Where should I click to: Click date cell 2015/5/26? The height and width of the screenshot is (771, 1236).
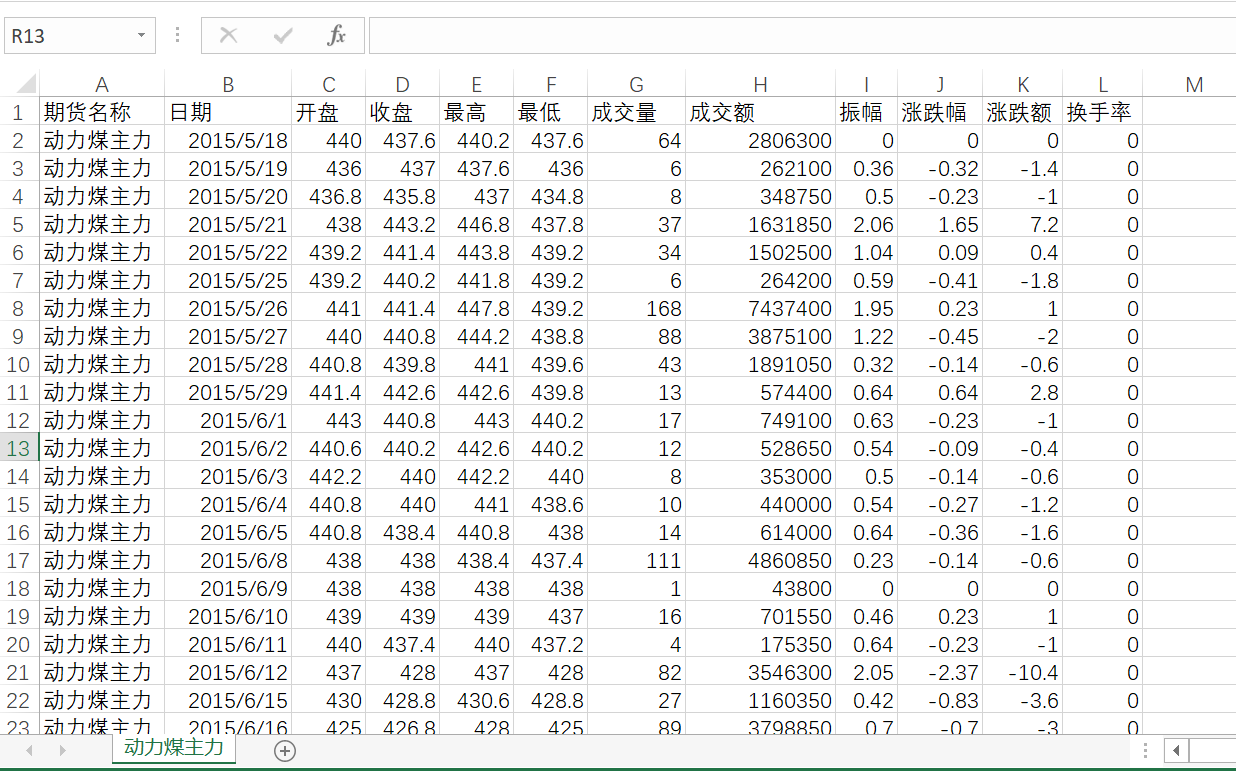(x=228, y=308)
